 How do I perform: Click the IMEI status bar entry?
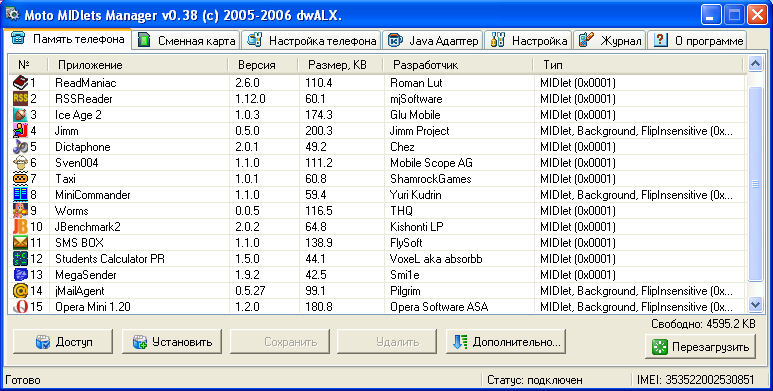pyautogui.click(x=696, y=380)
